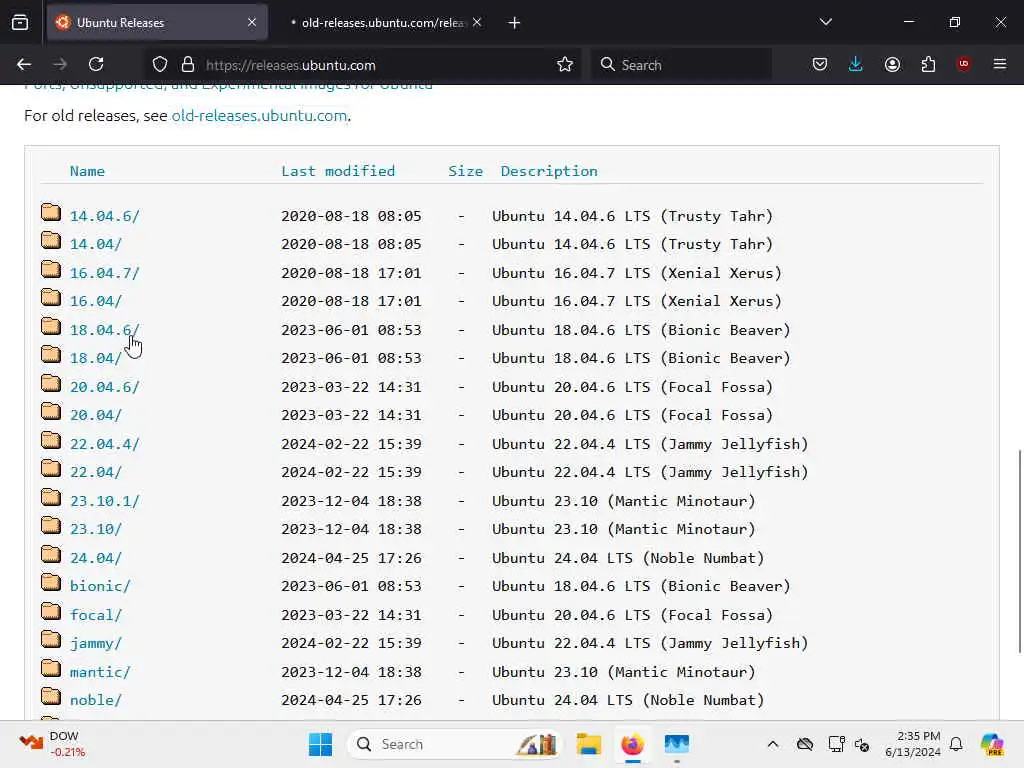
Task: Bookmark this page with the star
Action: tap(565, 65)
